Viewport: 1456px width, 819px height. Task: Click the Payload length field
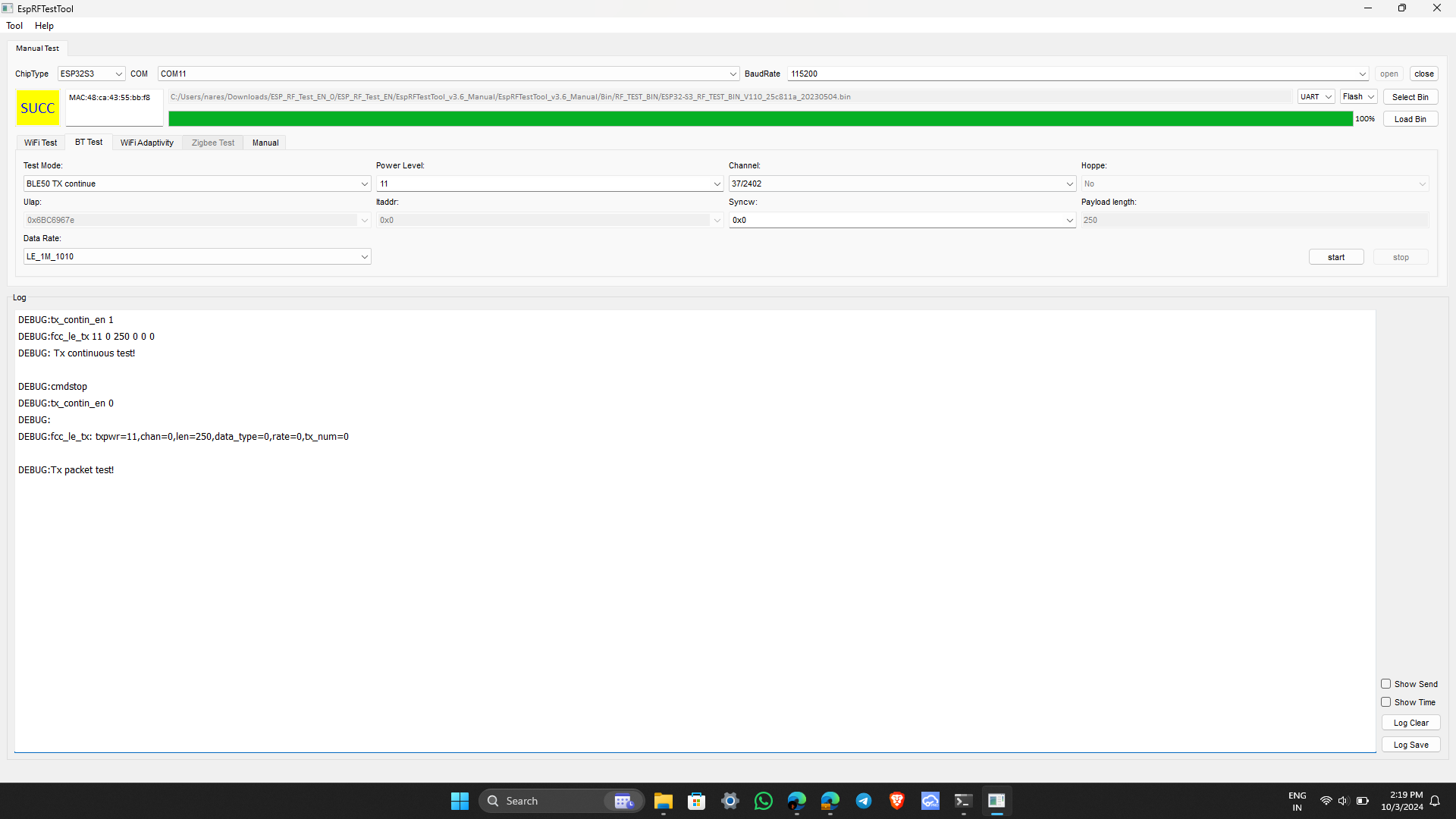[1255, 220]
